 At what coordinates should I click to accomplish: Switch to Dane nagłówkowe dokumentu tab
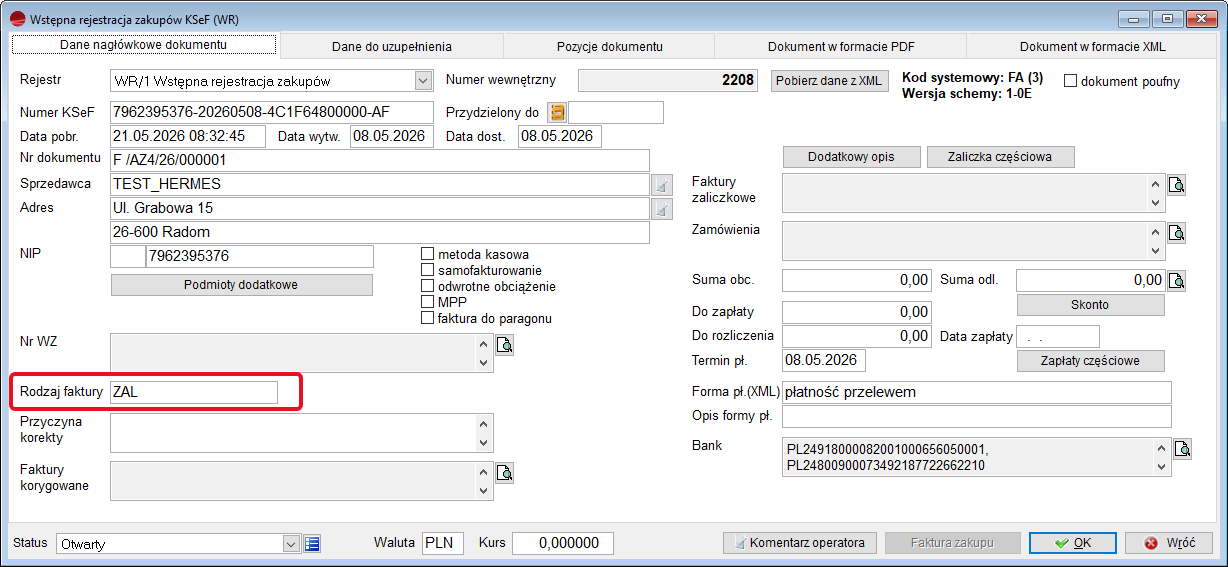coord(144,45)
